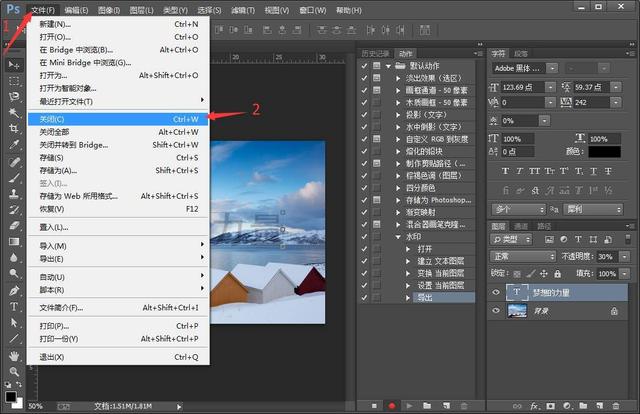Switch to the 段落 tab
Screen dimensions: 640x414
point(521,53)
